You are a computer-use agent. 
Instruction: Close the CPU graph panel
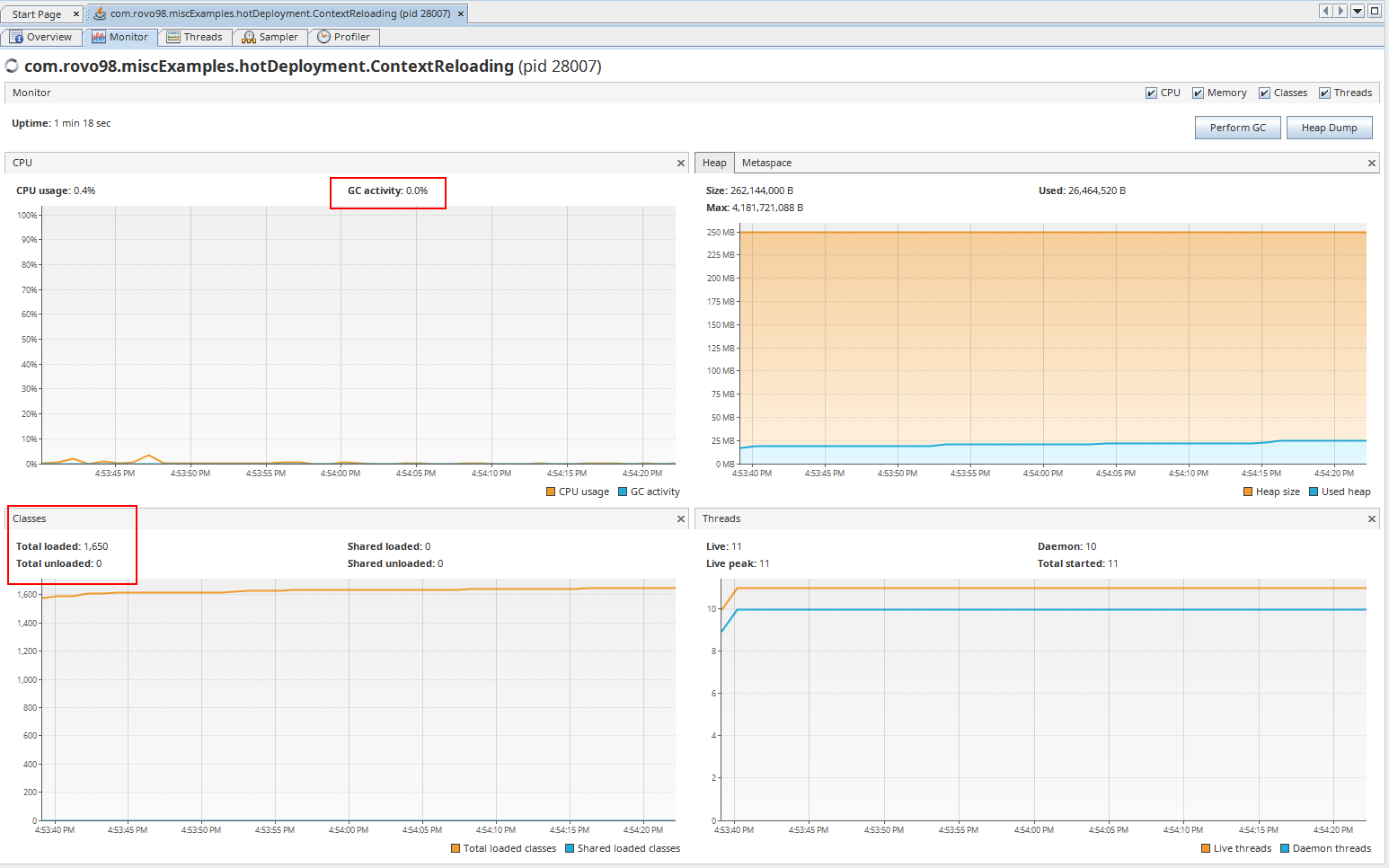pyautogui.click(x=680, y=164)
